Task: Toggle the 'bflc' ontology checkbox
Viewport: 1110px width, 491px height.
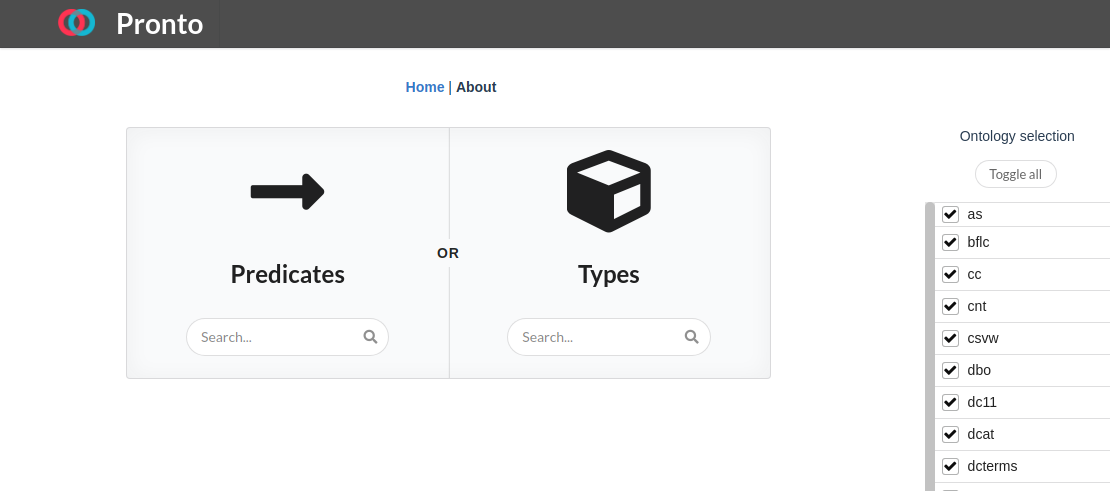Action: tap(950, 242)
